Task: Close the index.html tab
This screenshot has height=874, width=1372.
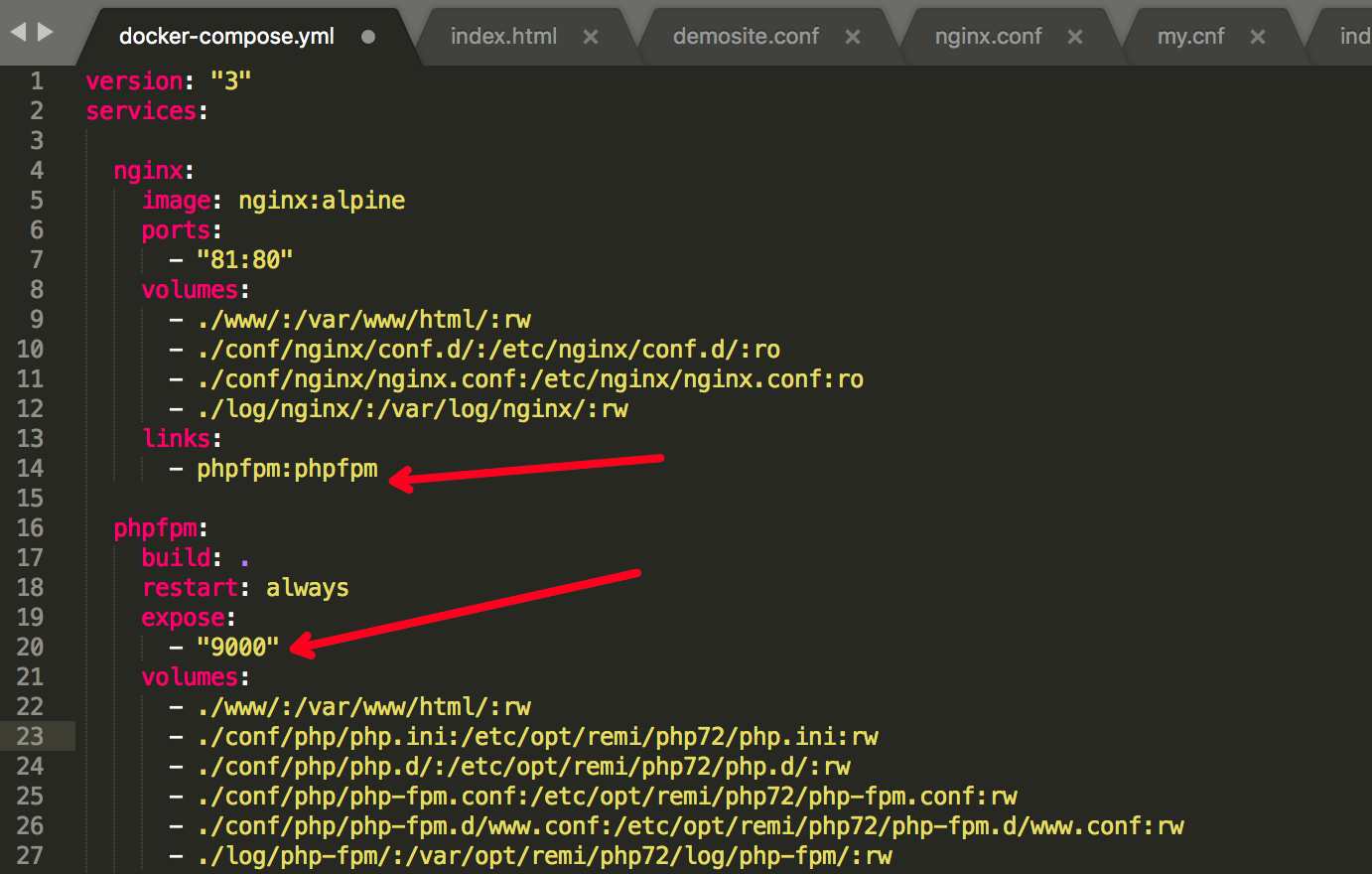Action: click(591, 37)
